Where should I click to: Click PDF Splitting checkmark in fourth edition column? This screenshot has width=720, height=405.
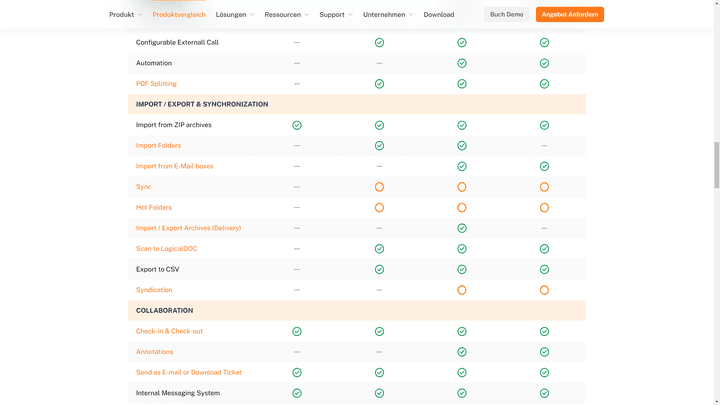544,84
